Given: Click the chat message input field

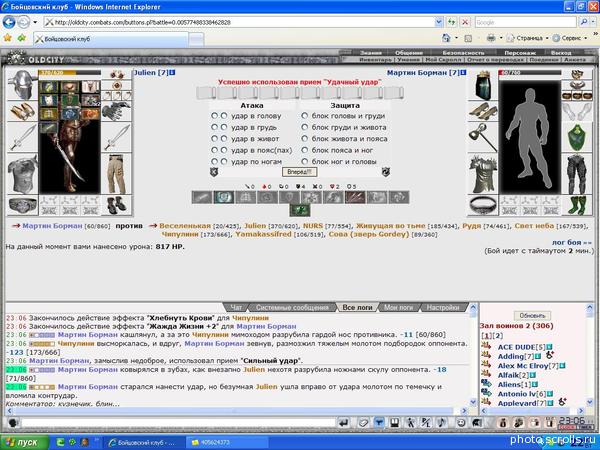Looking at the screenshot, I should point(178,423).
